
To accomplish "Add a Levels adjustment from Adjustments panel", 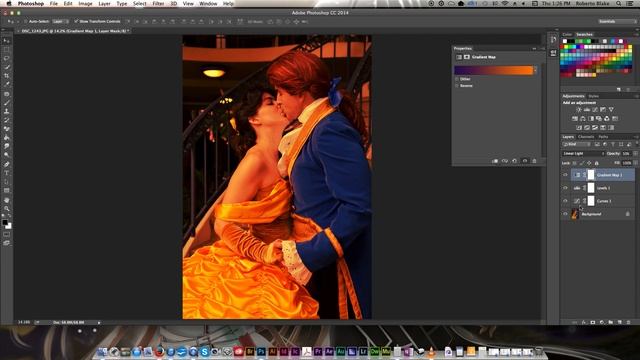I will tap(587, 109).
